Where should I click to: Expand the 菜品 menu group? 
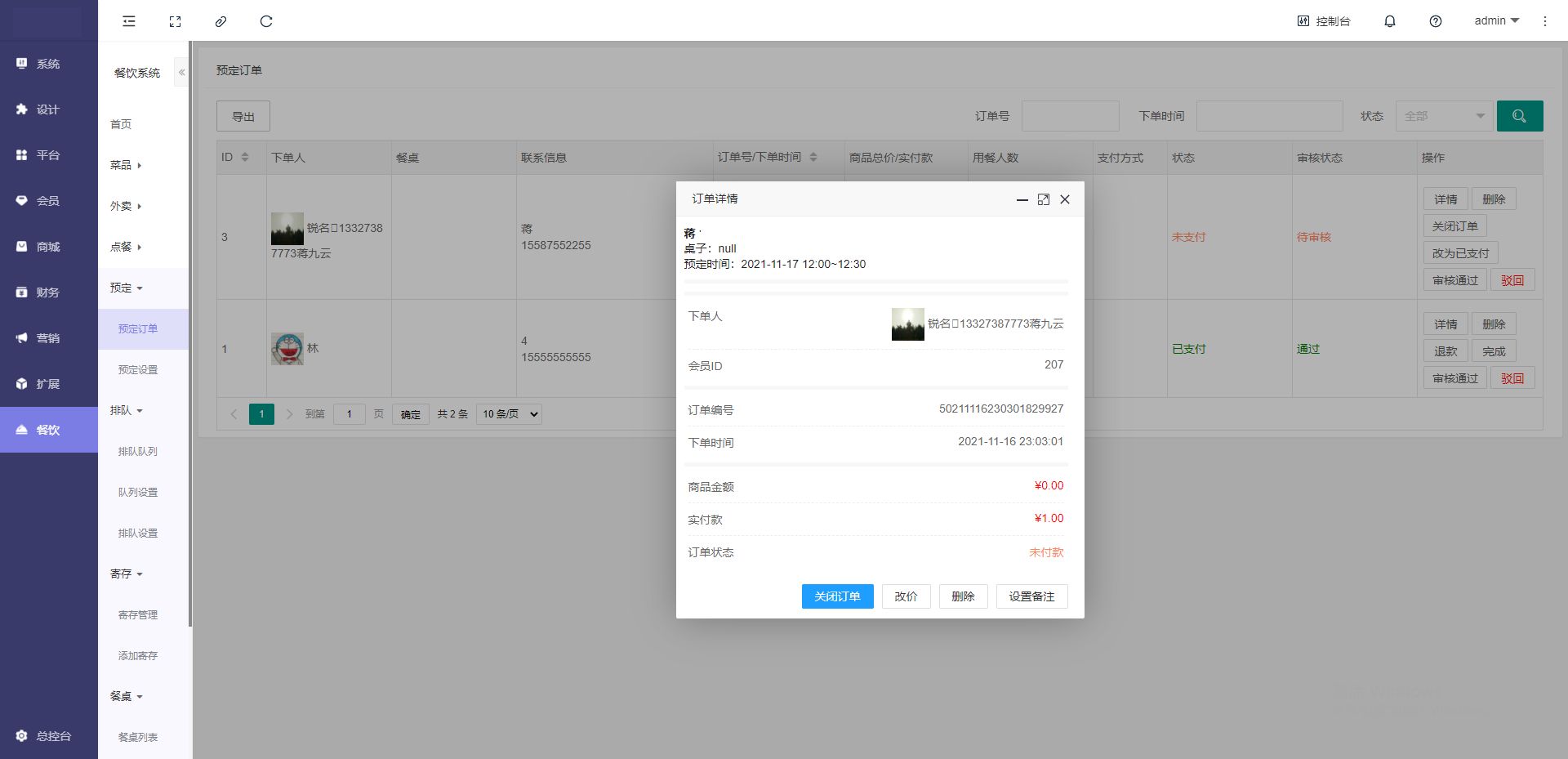(x=126, y=165)
